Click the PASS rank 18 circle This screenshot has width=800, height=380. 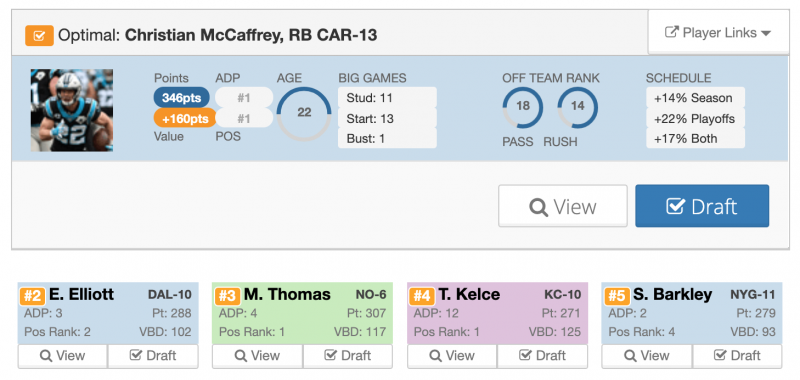[x=522, y=107]
